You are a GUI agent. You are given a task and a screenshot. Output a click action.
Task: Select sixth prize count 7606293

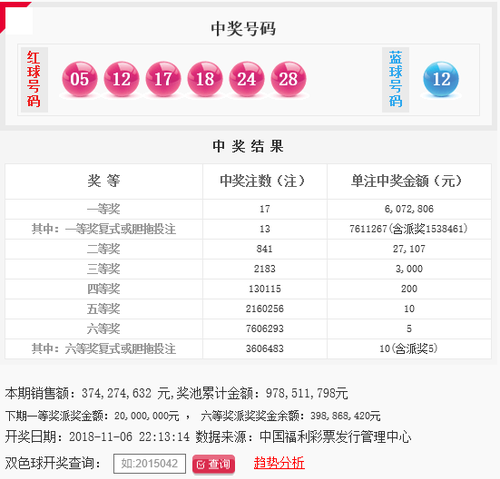point(265,329)
